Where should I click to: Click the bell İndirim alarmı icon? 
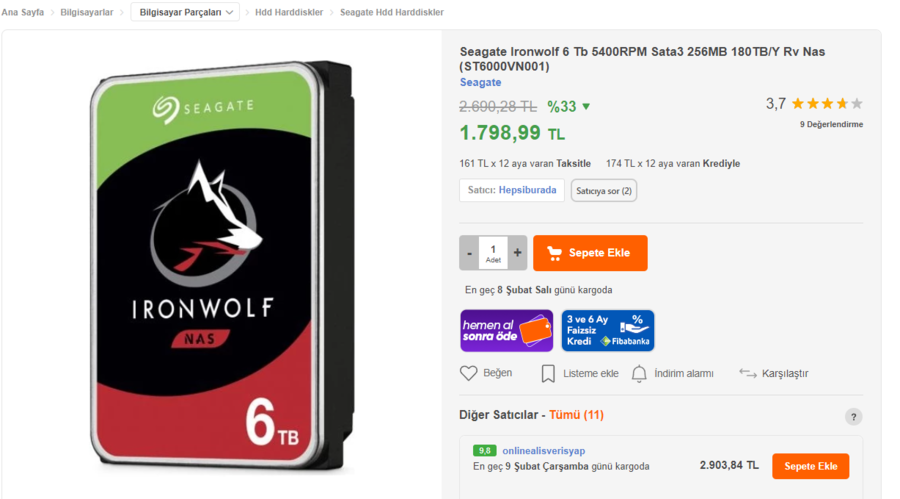click(639, 373)
